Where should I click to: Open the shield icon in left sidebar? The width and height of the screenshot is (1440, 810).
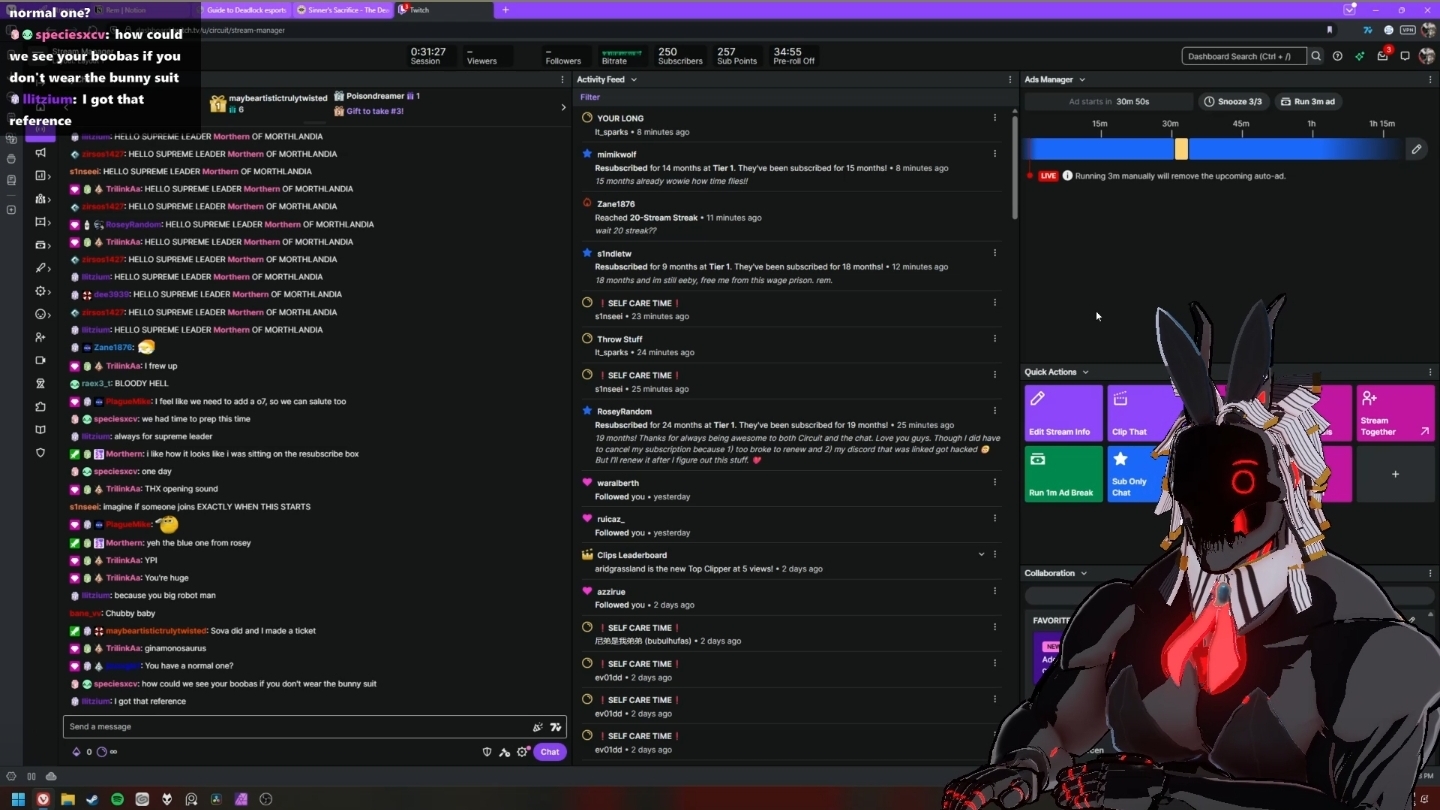40,453
